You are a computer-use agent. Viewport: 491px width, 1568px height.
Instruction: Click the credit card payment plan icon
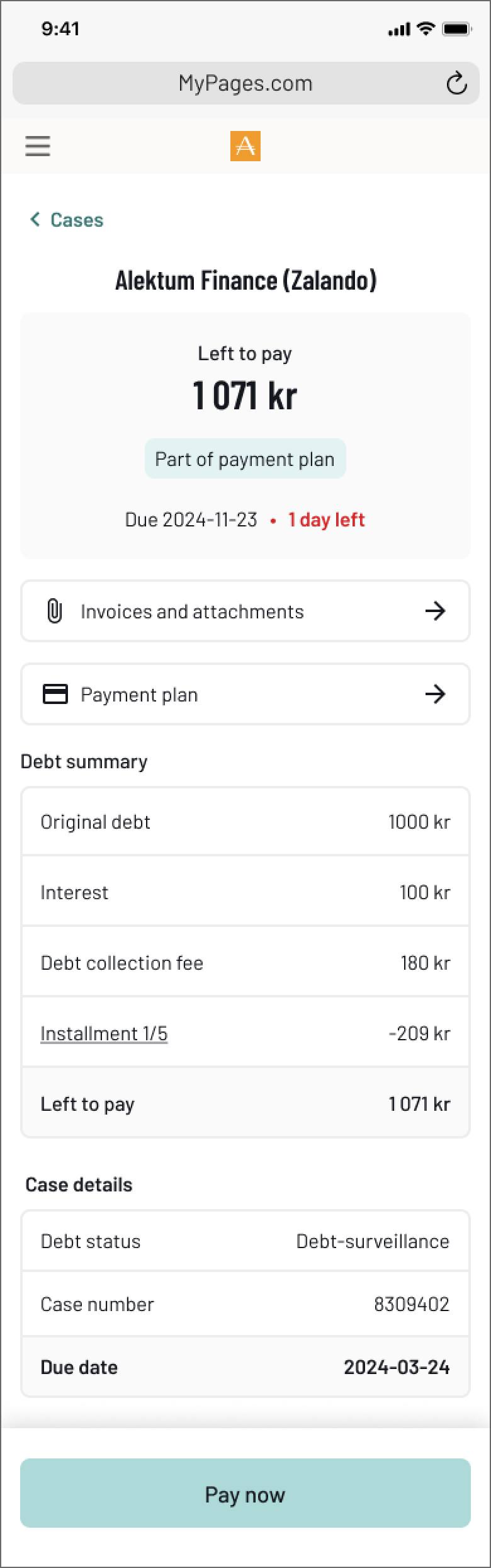pyautogui.click(x=55, y=694)
